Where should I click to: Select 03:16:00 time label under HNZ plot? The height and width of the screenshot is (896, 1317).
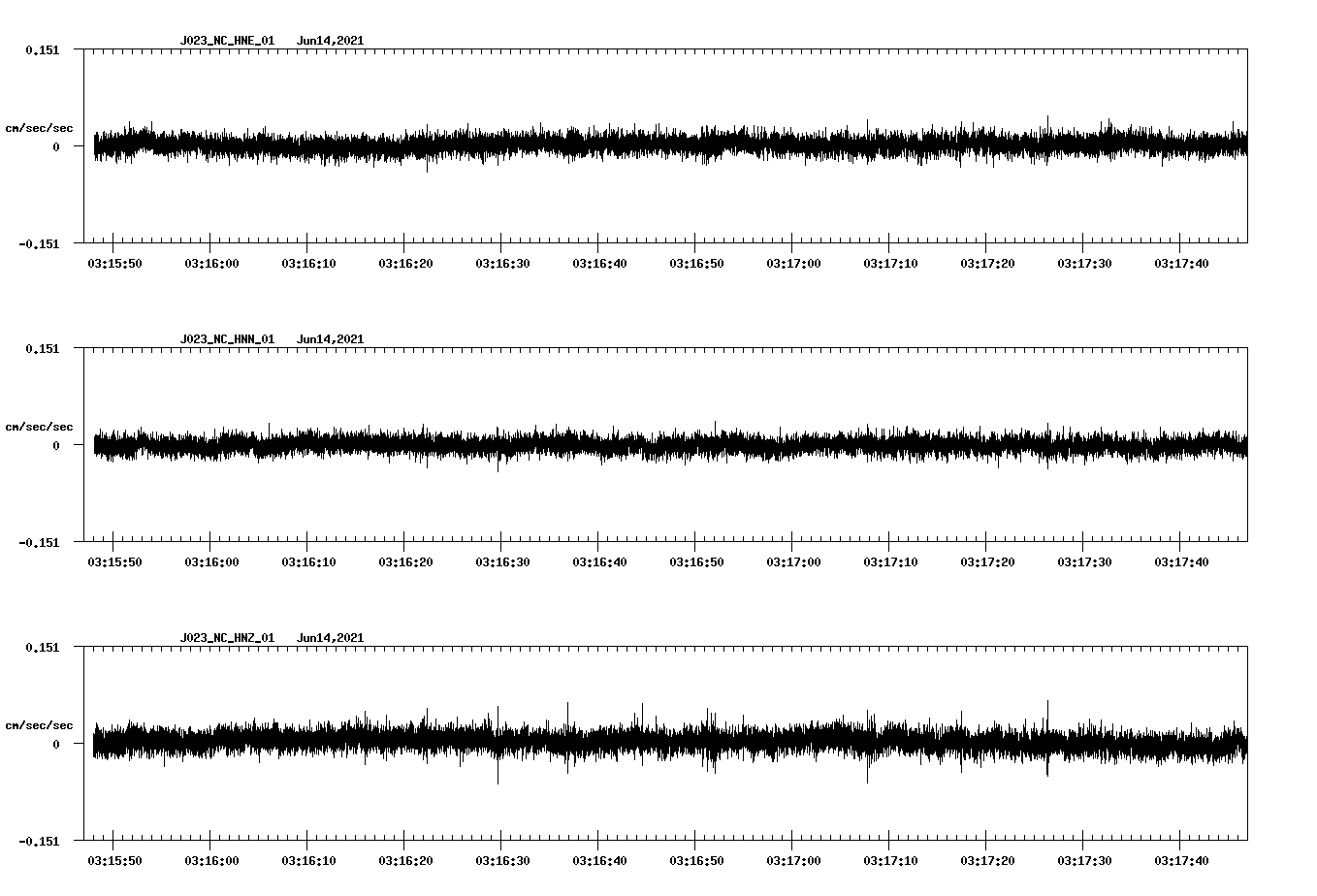pos(211,861)
